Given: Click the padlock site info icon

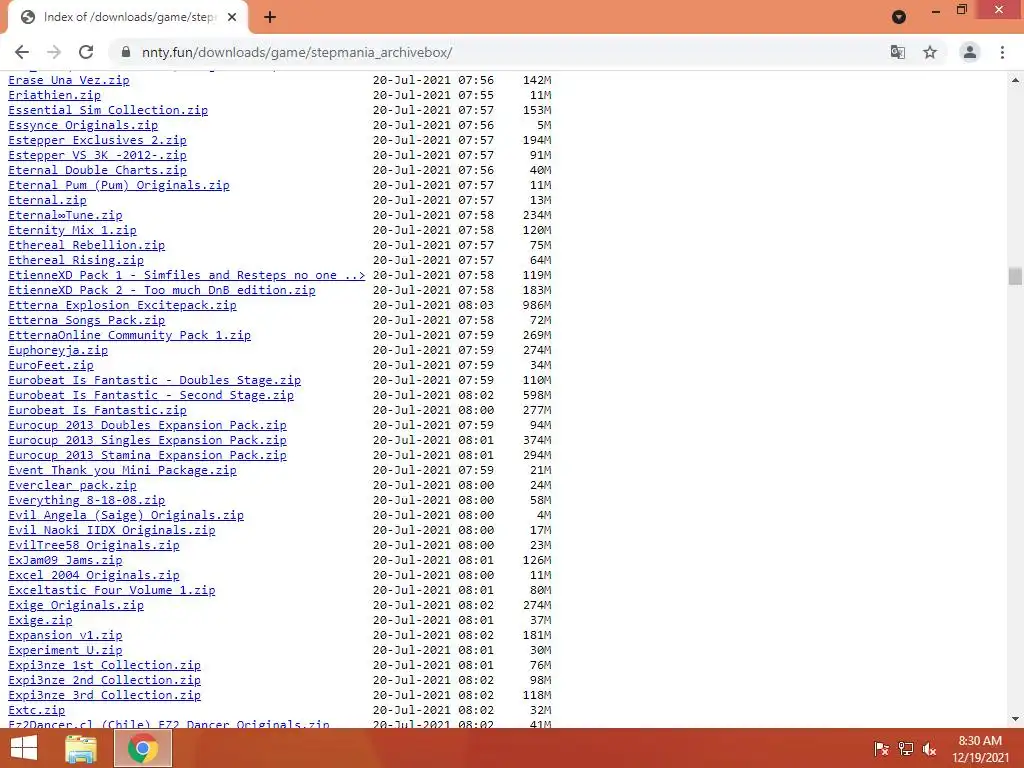Looking at the screenshot, I should tap(126, 52).
